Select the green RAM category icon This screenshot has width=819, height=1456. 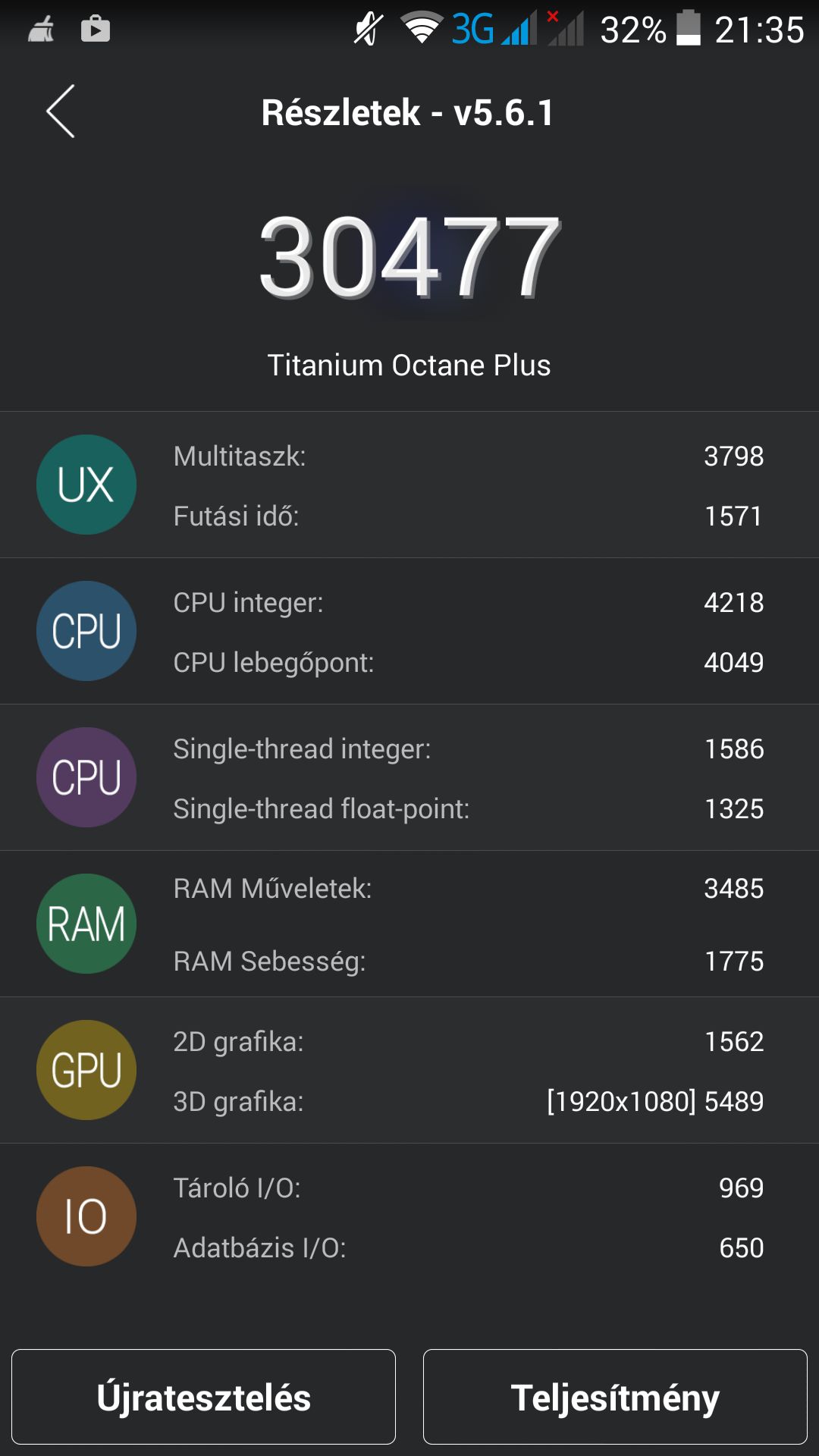86,924
